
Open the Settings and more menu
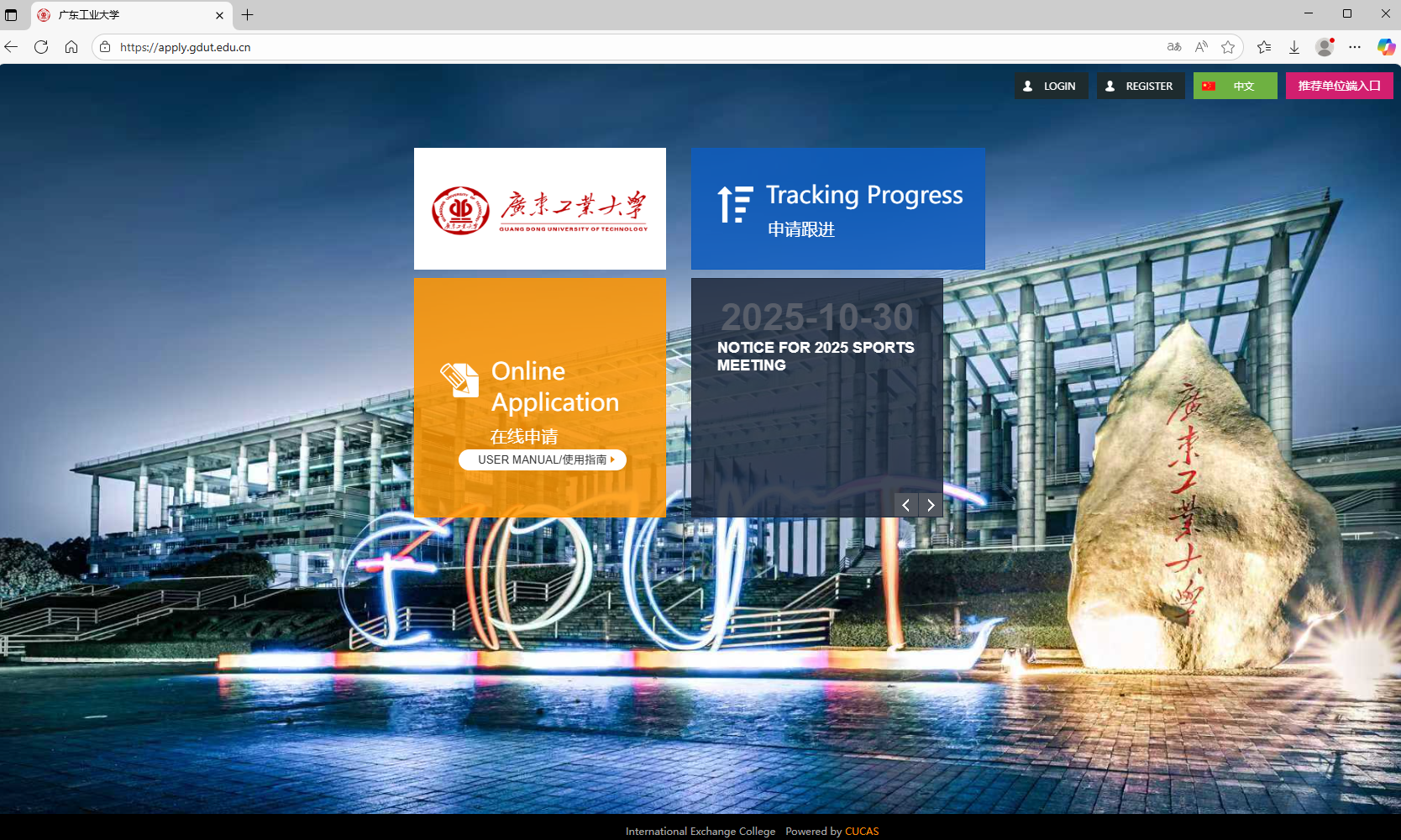1355,47
